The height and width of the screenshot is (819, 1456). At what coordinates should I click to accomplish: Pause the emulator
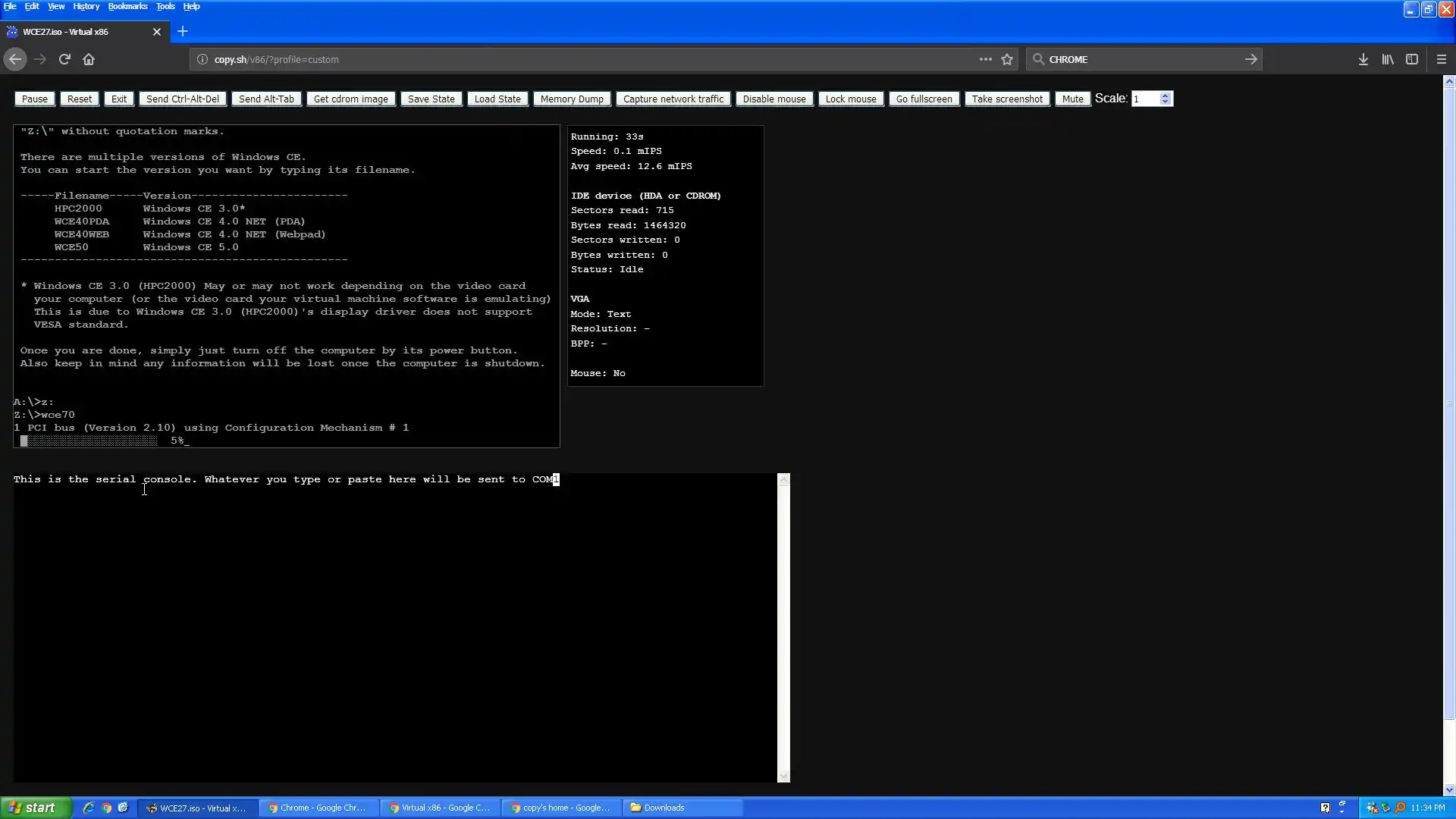point(34,99)
